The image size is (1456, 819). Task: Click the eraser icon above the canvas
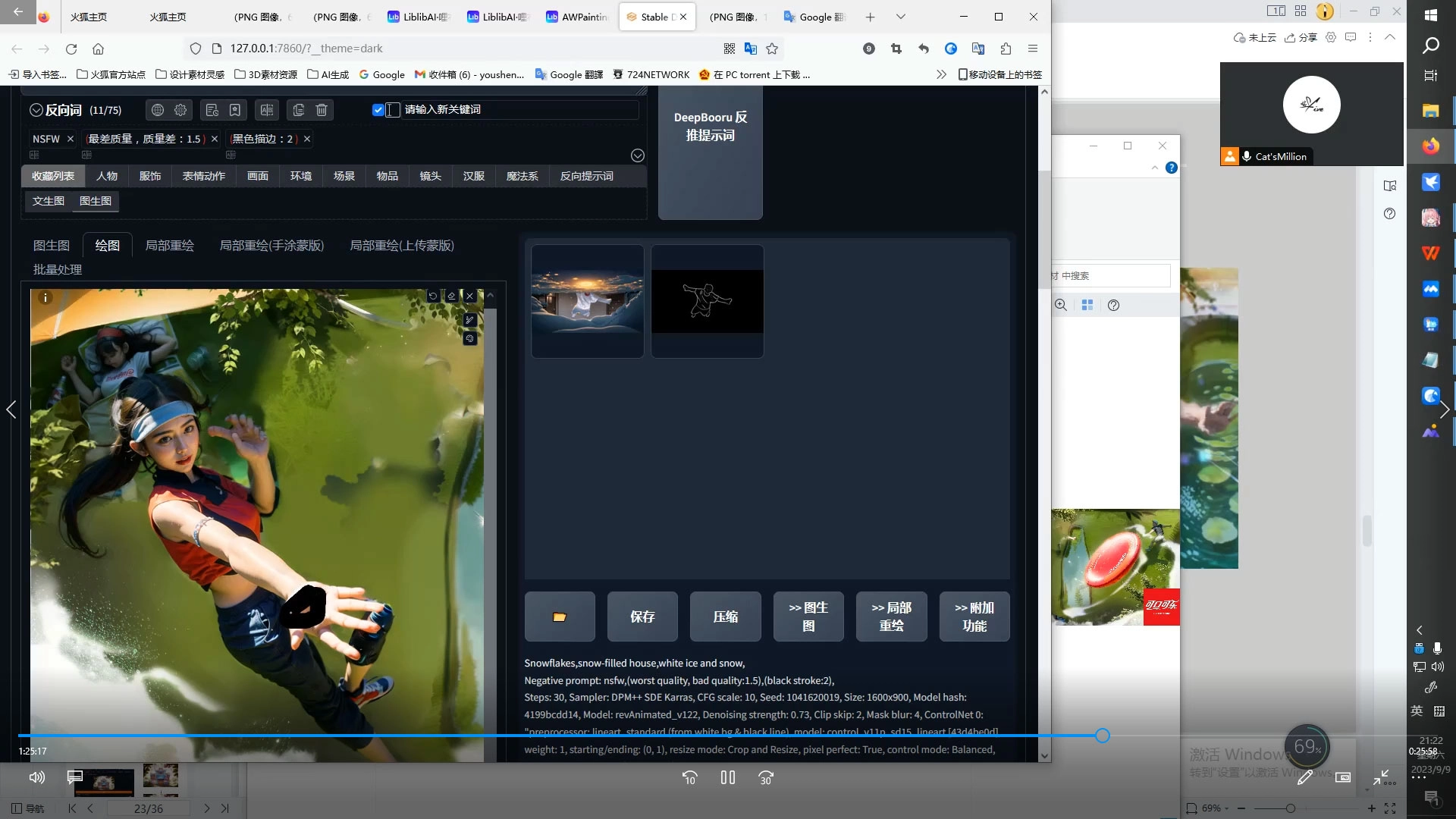tap(451, 296)
